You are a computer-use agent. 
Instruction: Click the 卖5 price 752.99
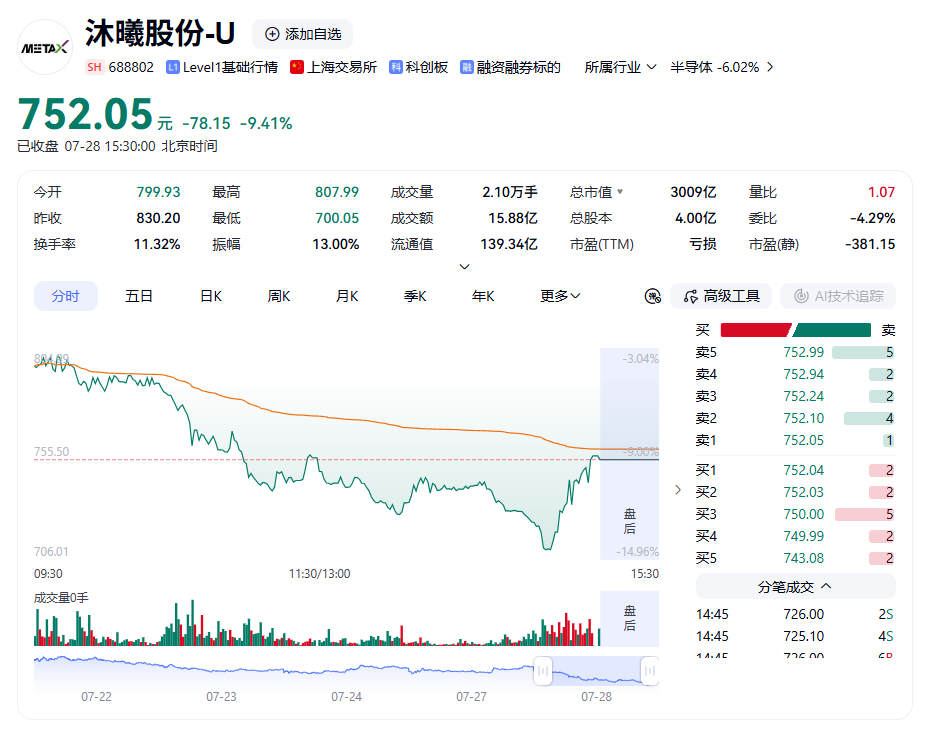[x=803, y=352]
